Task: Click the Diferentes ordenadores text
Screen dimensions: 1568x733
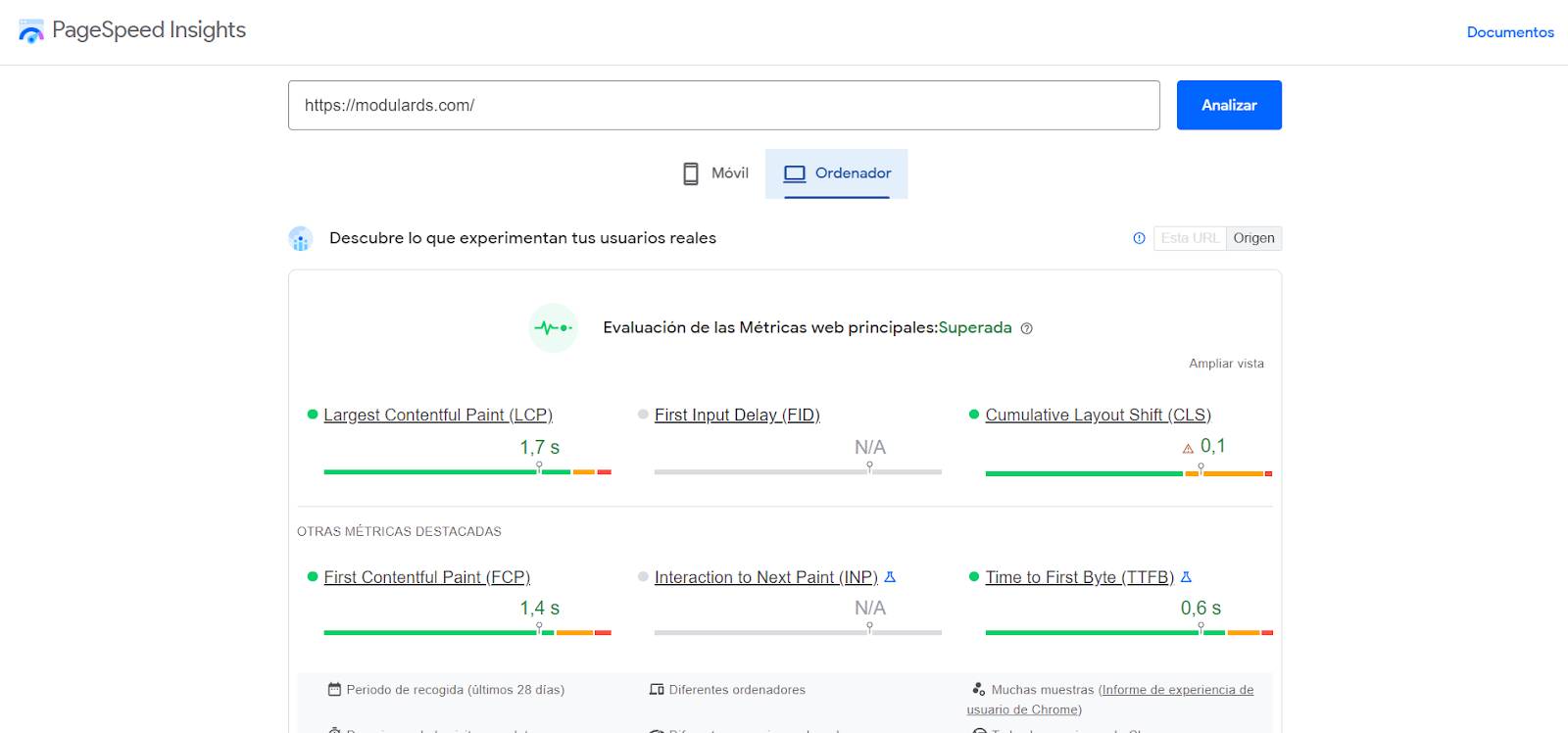Action: (x=737, y=690)
